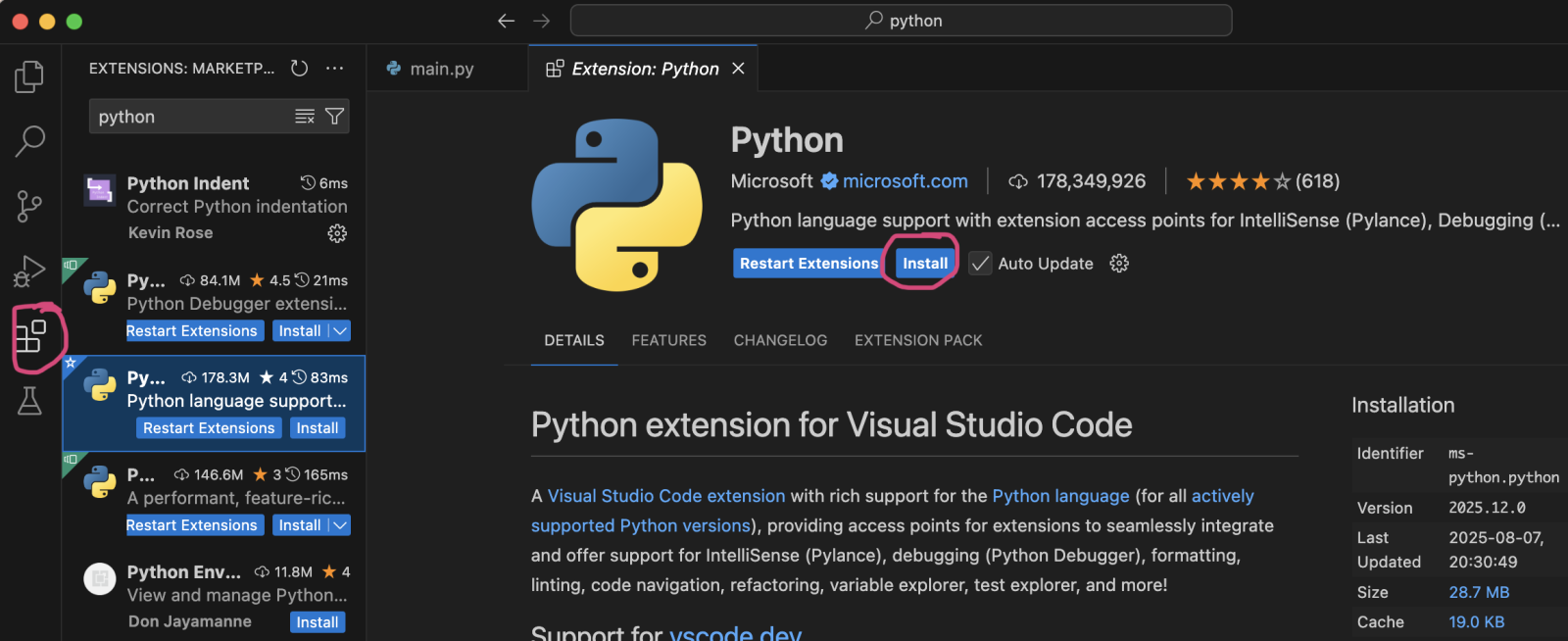
Task: Open the Testing flask icon
Action: [x=29, y=400]
